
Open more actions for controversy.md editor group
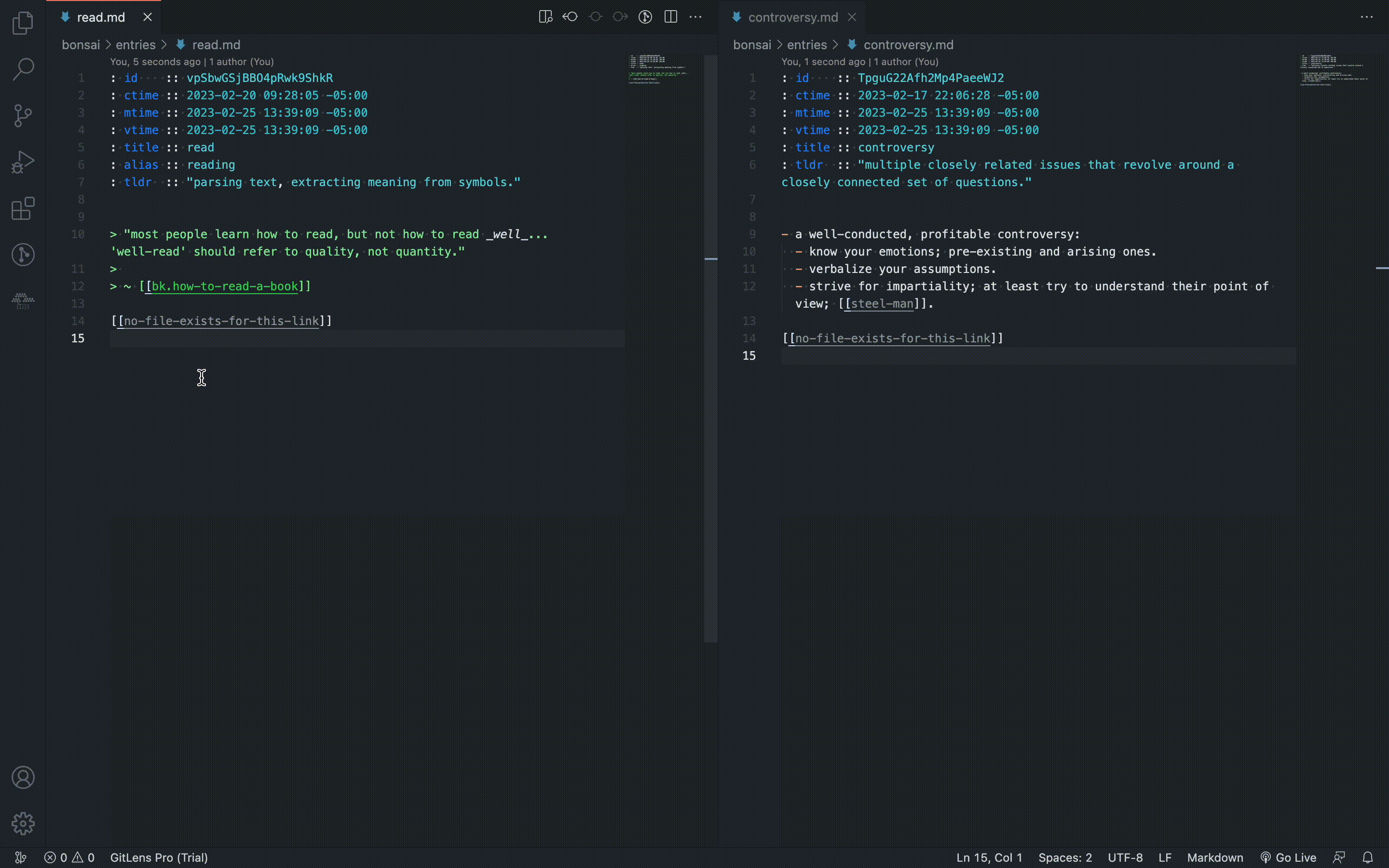tap(1367, 17)
